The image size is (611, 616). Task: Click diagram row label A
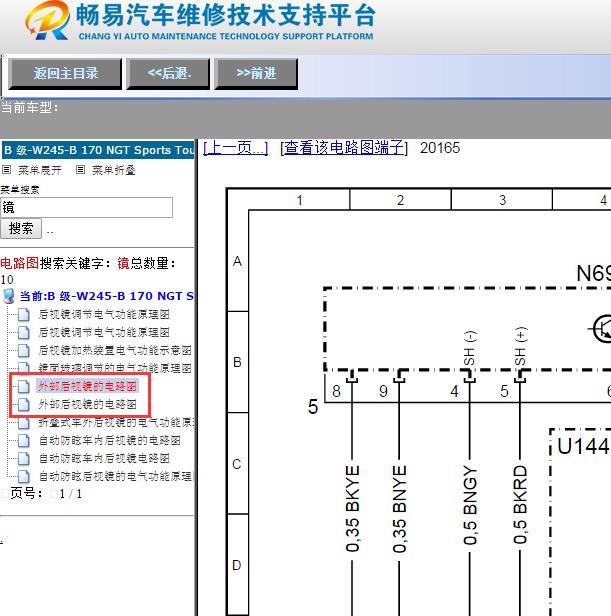click(237, 261)
